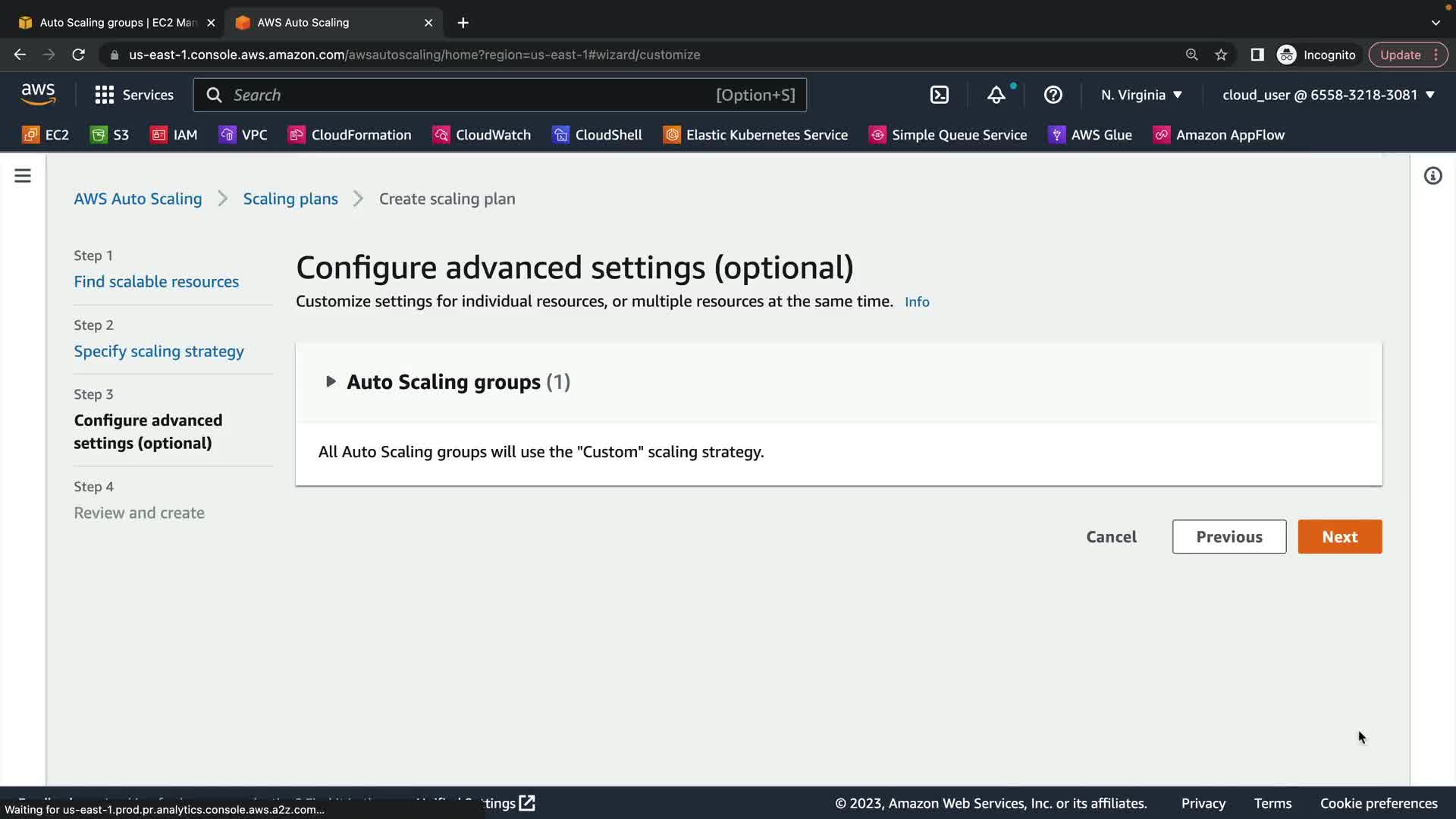This screenshot has height=819, width=1456.
Task: Open the CloudShell terminal icon in header
Action: click(939, 95)
